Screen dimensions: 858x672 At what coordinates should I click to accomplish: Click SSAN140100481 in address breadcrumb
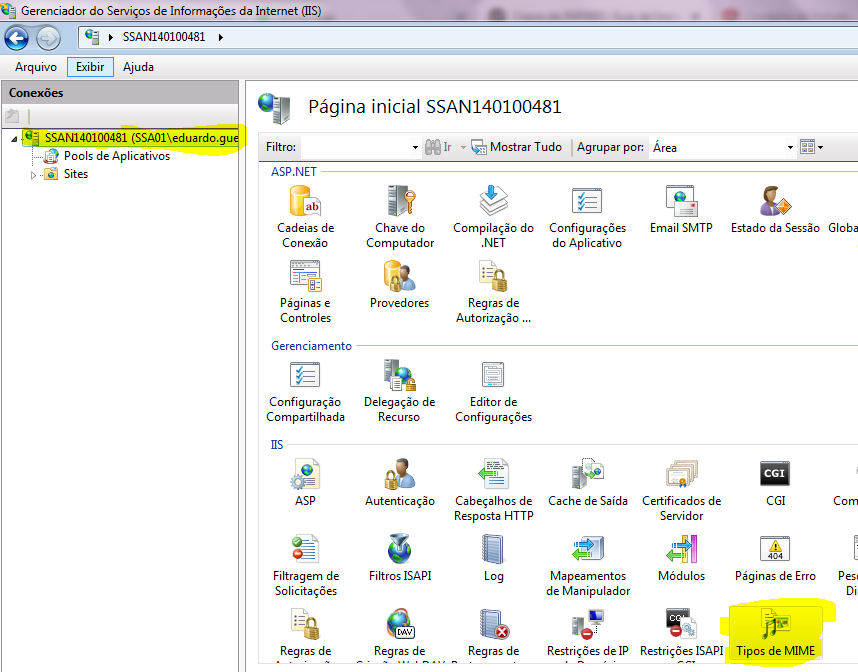[164, 37]
